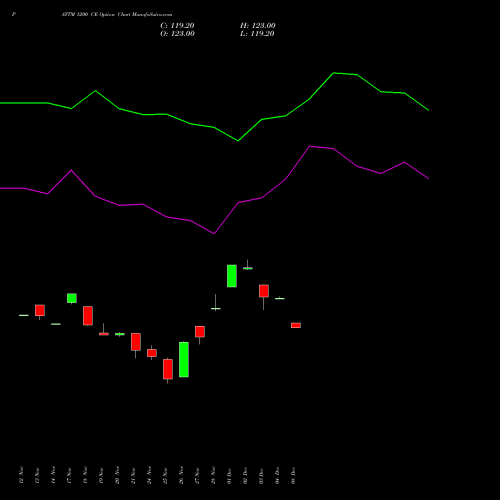Click the 04 Dec date label
The width and height of the screenshot is (500, 500).
coord(277,475)
